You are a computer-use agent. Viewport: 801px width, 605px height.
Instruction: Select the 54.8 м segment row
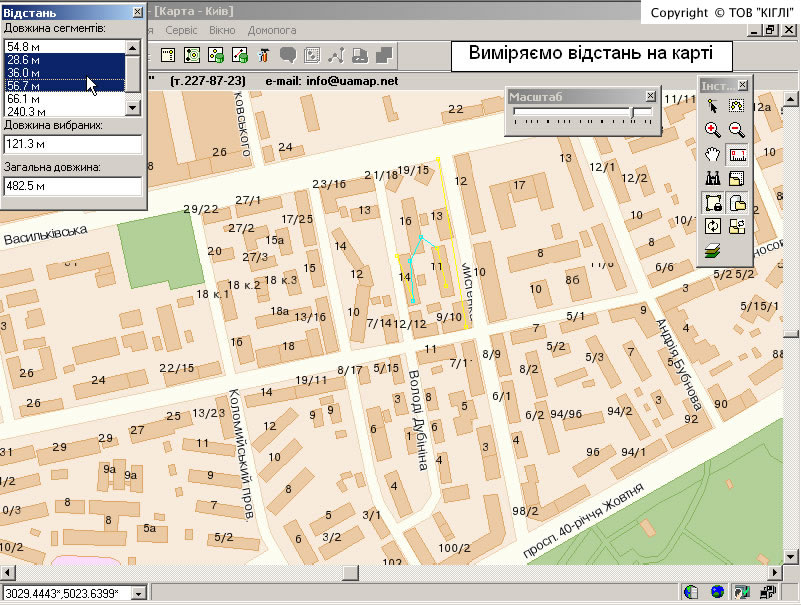pos(64,47)
